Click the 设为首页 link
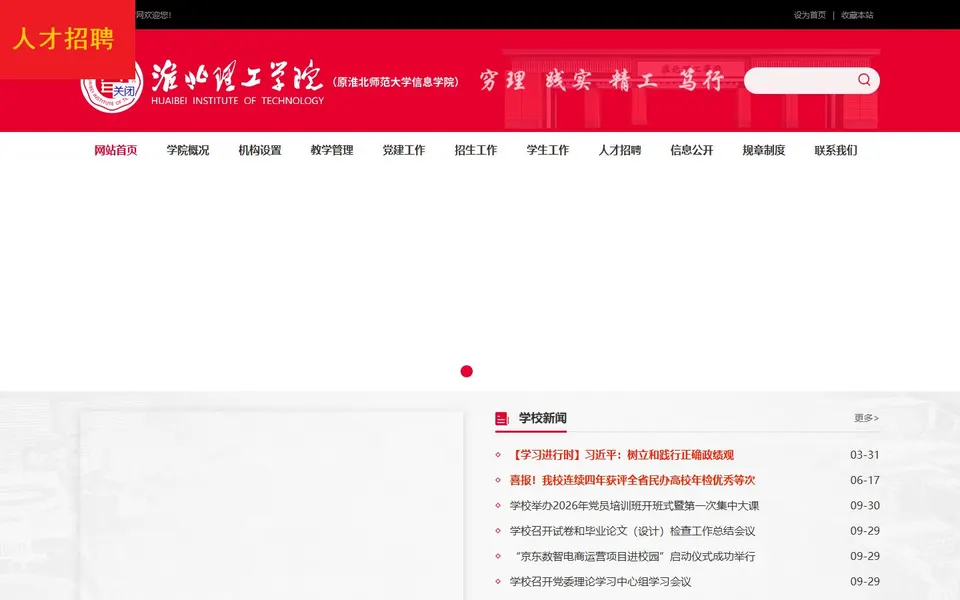Screen dimensions: 960x600 (x=809, y=15)
